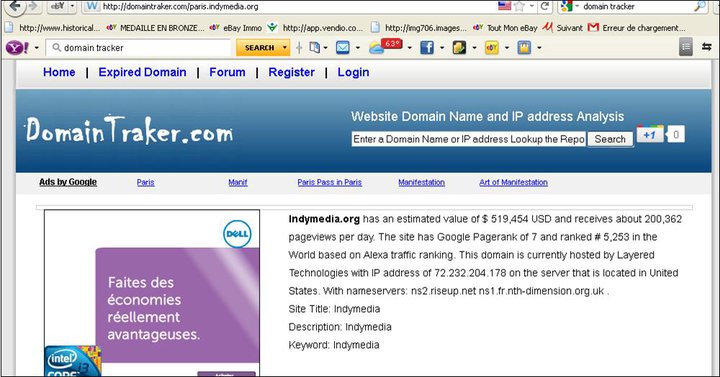Viewport: 720px width, 377px height.
Task: Bookmark this page with the star icon
Action: click(519, 6)
